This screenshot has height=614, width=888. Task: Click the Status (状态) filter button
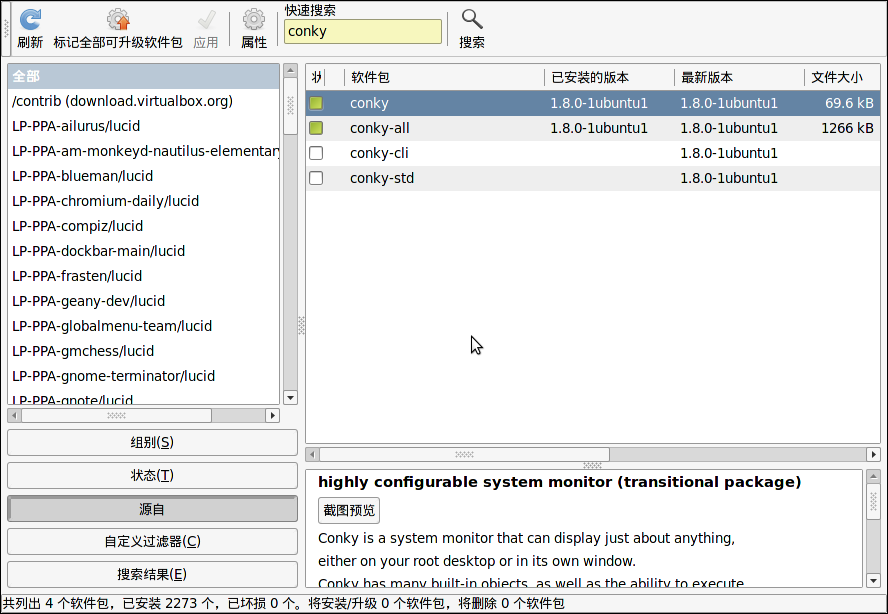[x=152, y=475]
